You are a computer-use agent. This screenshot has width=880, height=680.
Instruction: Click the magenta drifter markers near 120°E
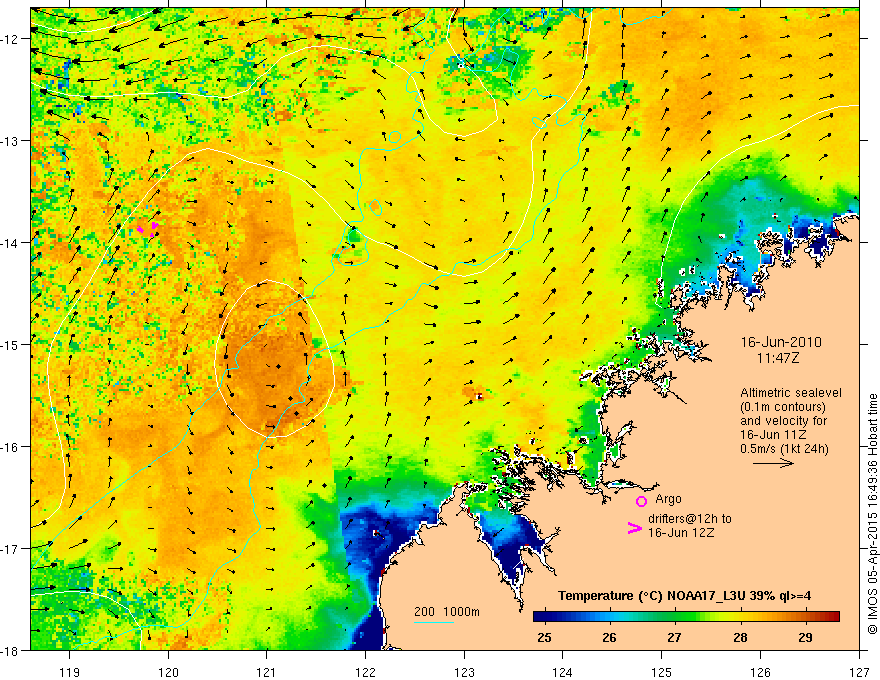(148, 229)
